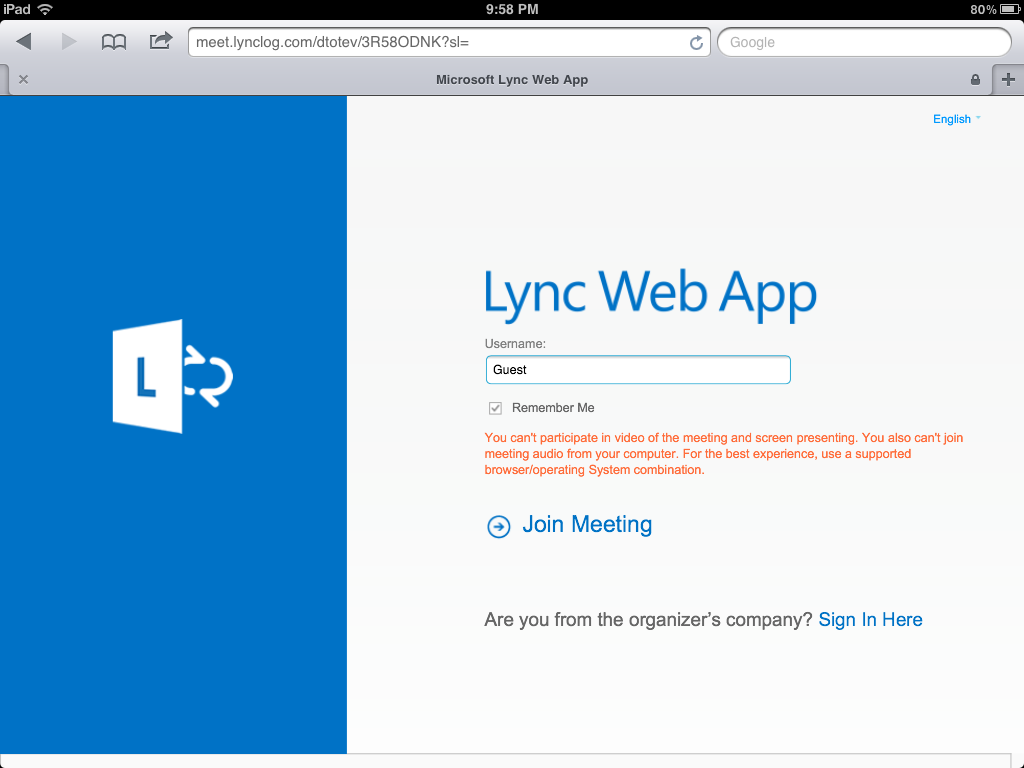1024x768 pixels.
Task: Open the Sign In Here link
Action: tap(869, 619)
